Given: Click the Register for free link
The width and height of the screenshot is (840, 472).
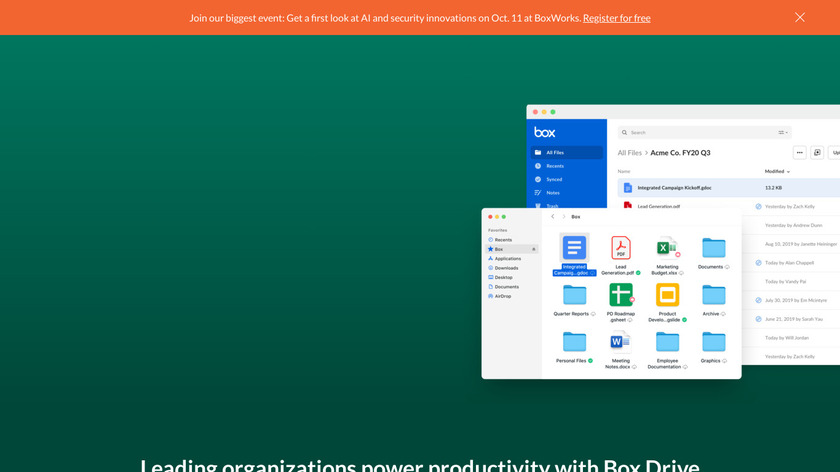Looking at the screenshot, I should [617, 18].
